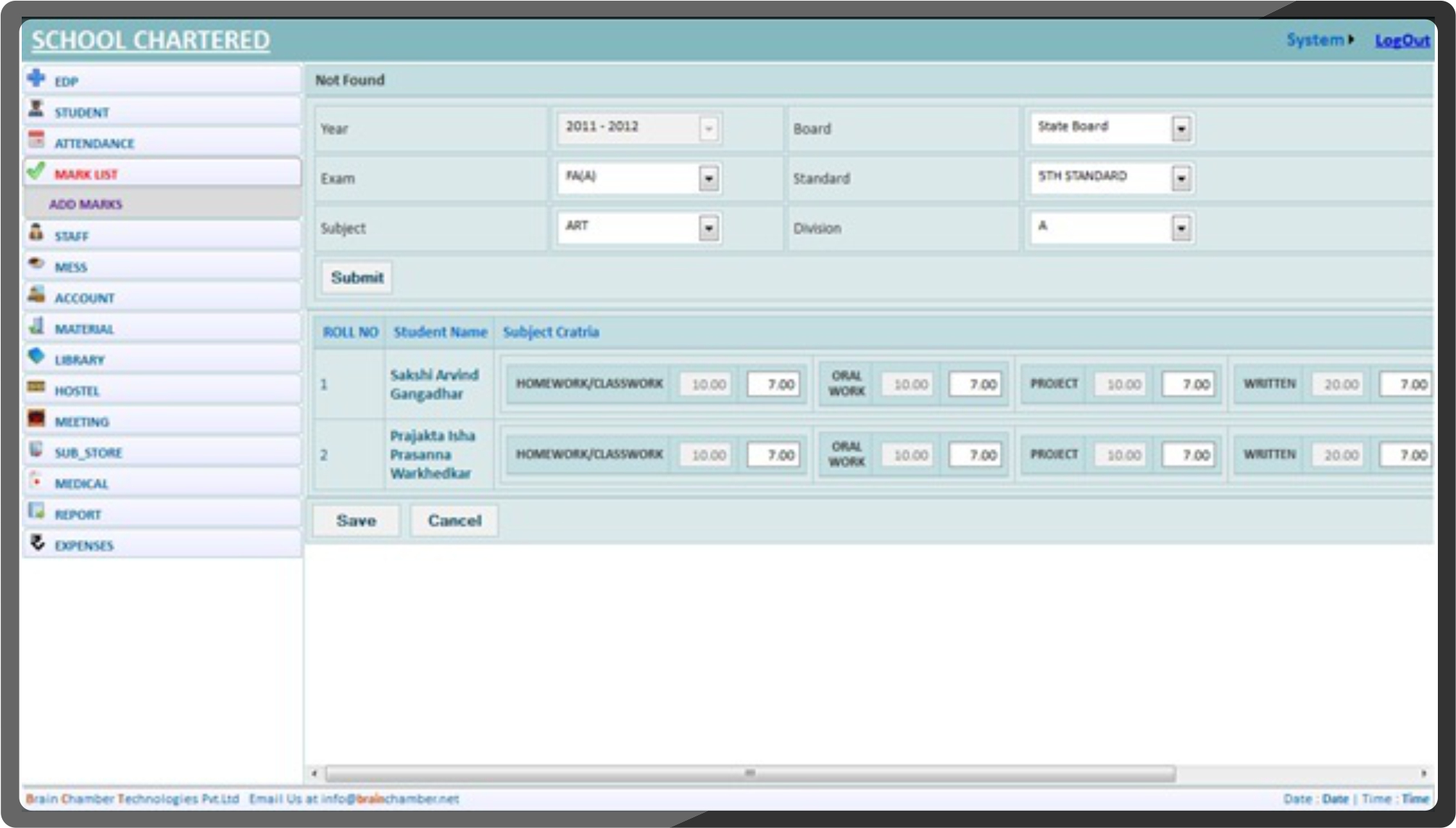The width and height of the screenshot is (1456, 828).
Task: Open the LIBRARY menu item
Action: 162,359
